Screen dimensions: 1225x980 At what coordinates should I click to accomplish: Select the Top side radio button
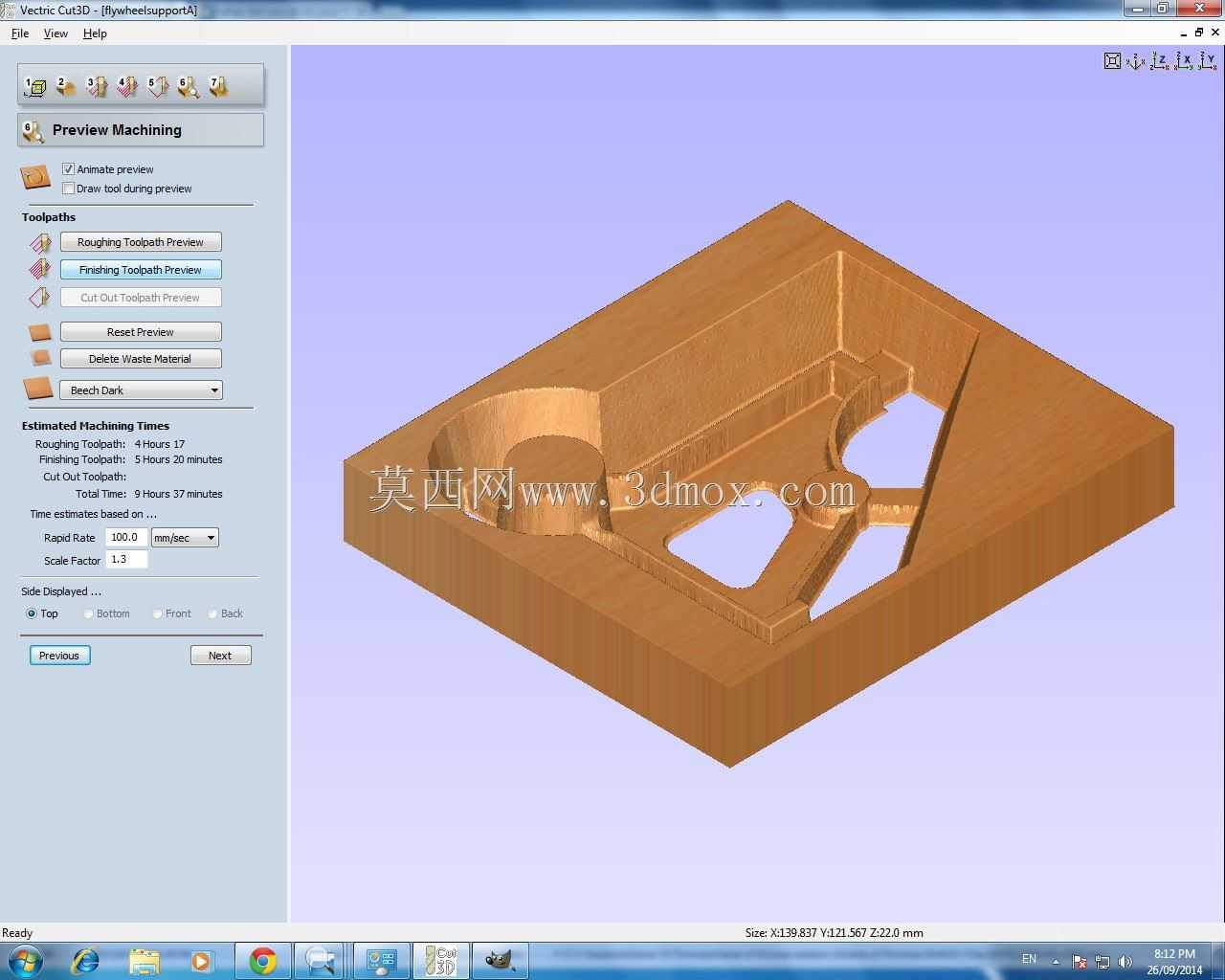(x=32, y=613)
